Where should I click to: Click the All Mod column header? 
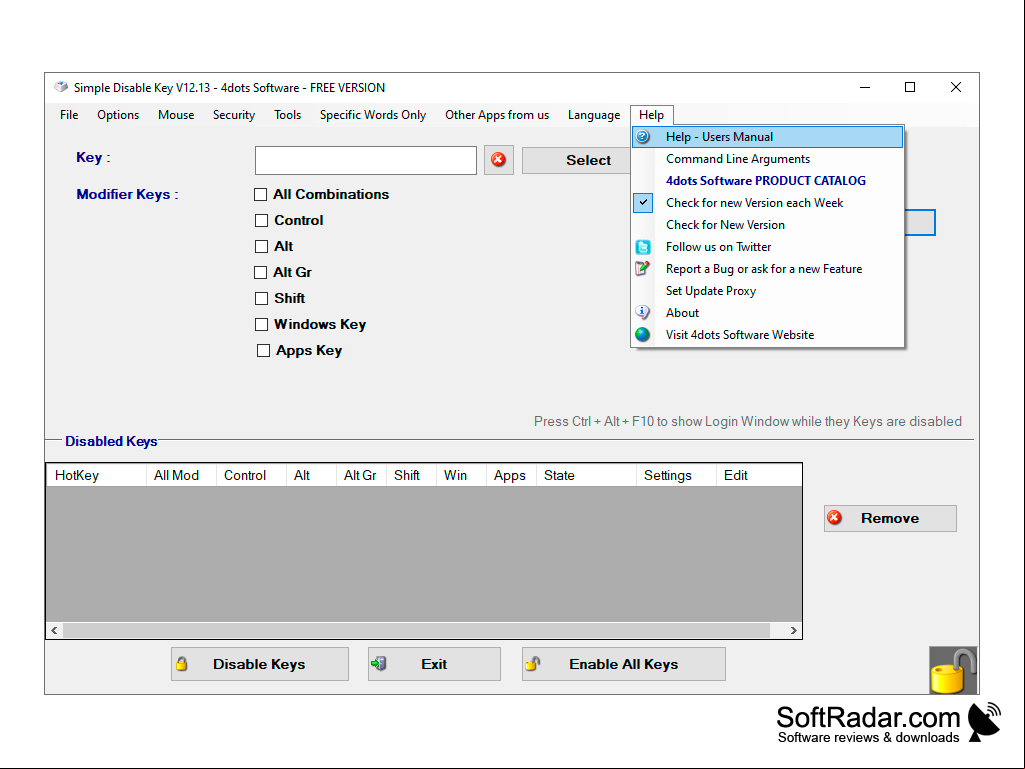coord(182,475)
